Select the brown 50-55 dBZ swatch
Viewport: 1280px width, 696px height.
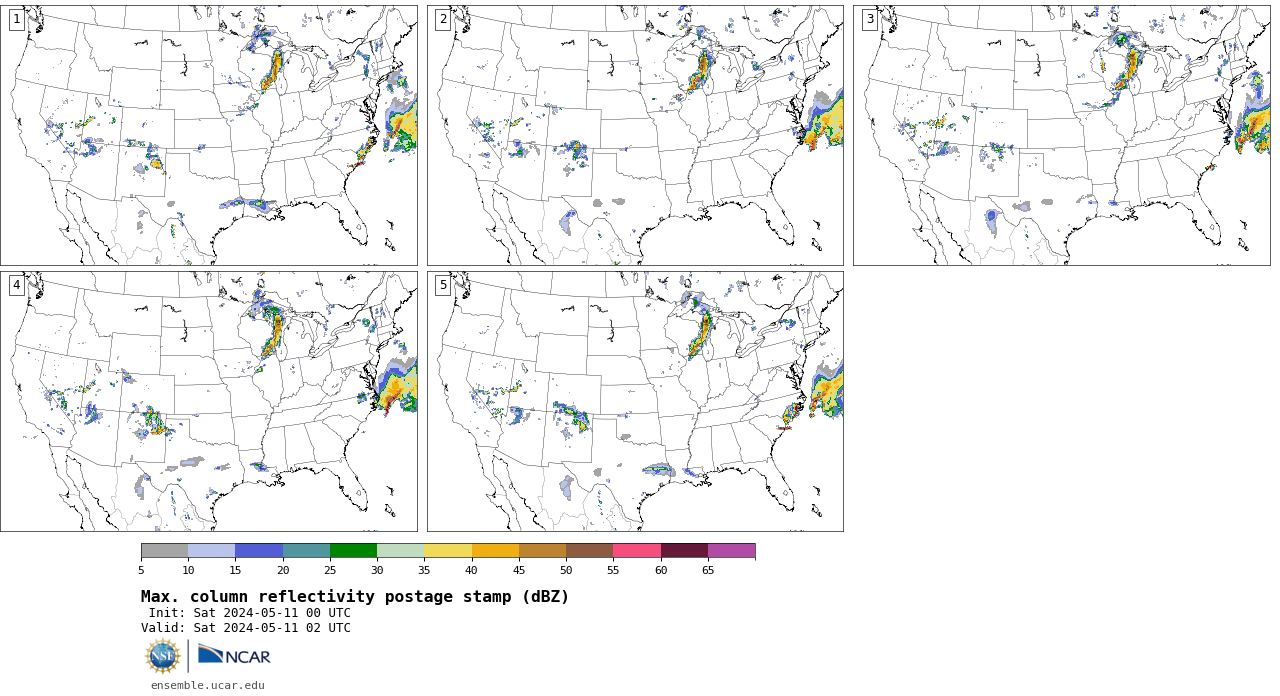(x=590, y=551)
